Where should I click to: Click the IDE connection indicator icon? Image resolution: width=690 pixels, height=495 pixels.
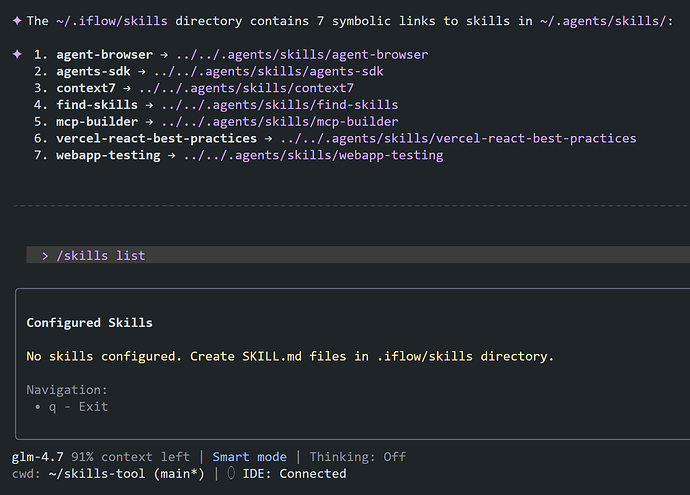coord(229,474)
